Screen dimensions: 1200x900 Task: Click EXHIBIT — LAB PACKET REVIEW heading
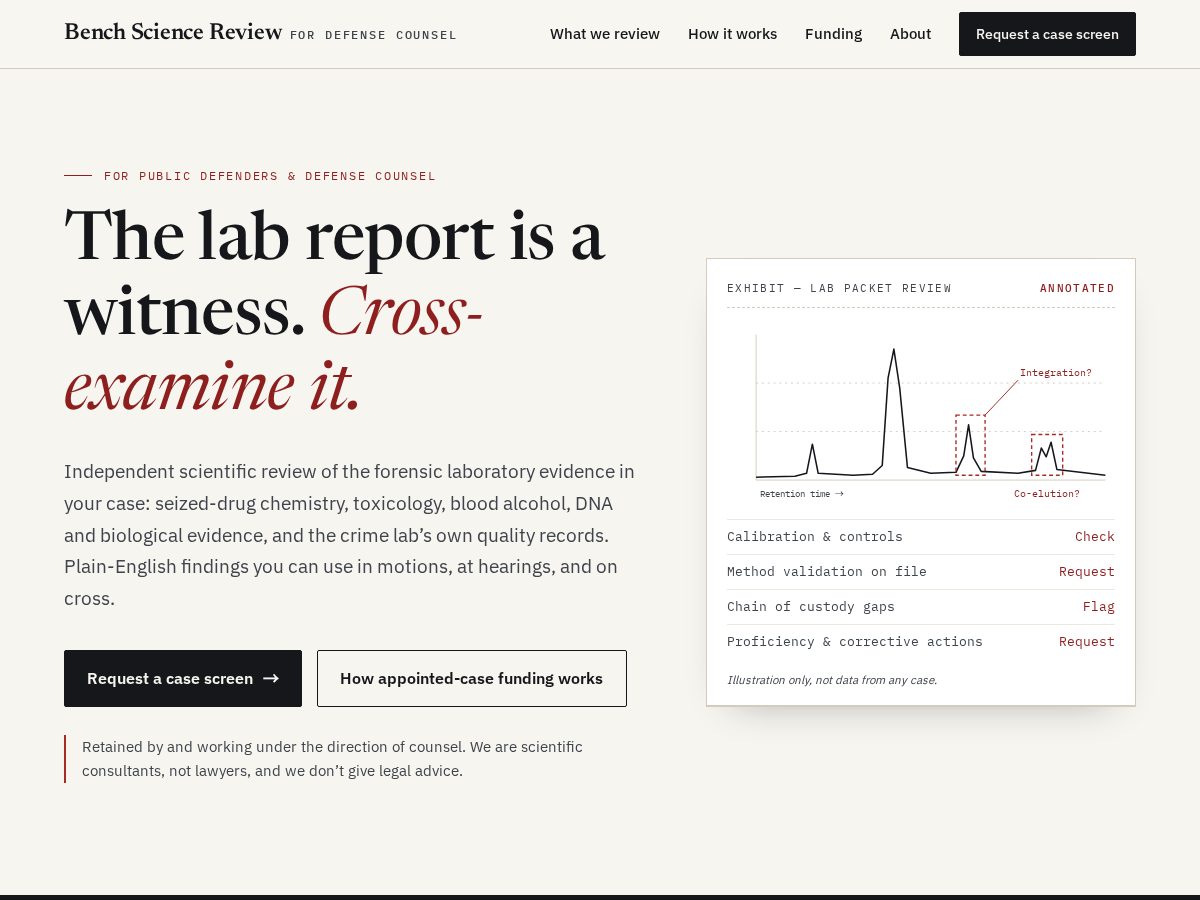click(x=839, y=288)
